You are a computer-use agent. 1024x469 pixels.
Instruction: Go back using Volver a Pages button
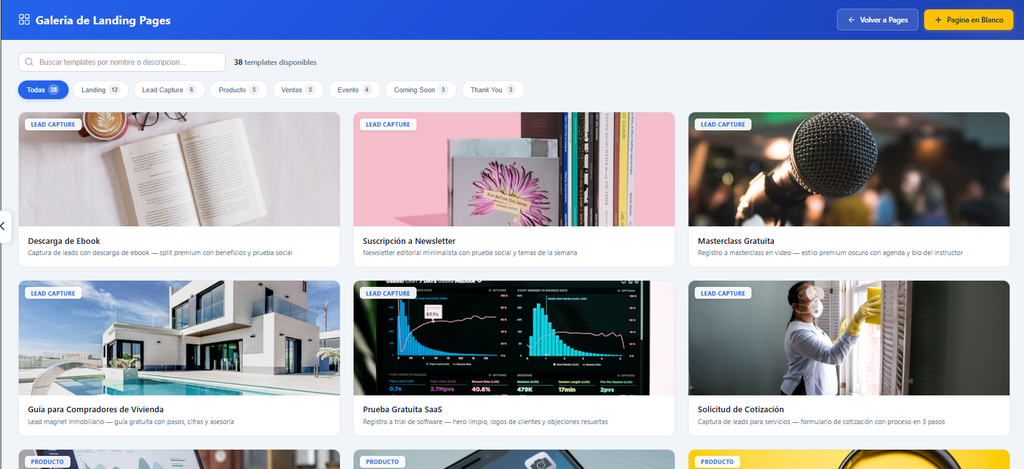[878, 20]
